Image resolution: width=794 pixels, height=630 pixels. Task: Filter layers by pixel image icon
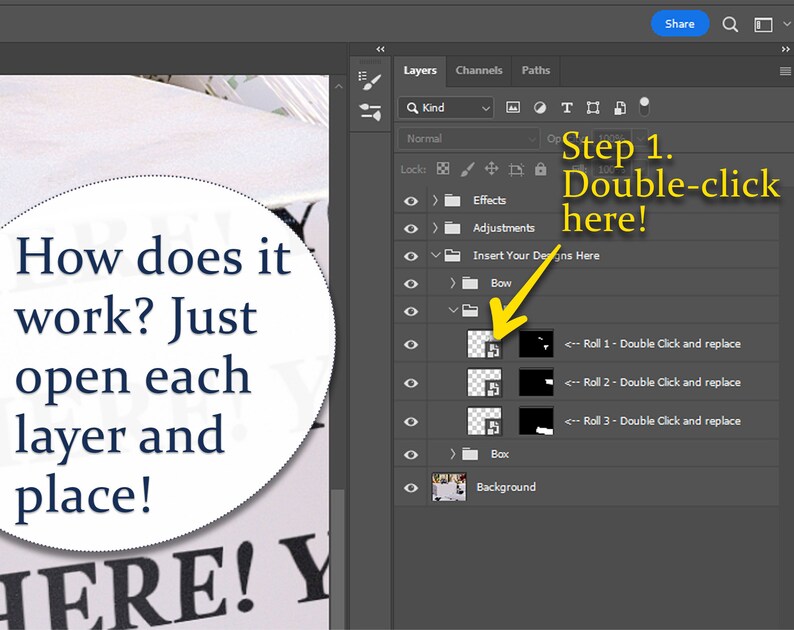(x=513, y=107)
